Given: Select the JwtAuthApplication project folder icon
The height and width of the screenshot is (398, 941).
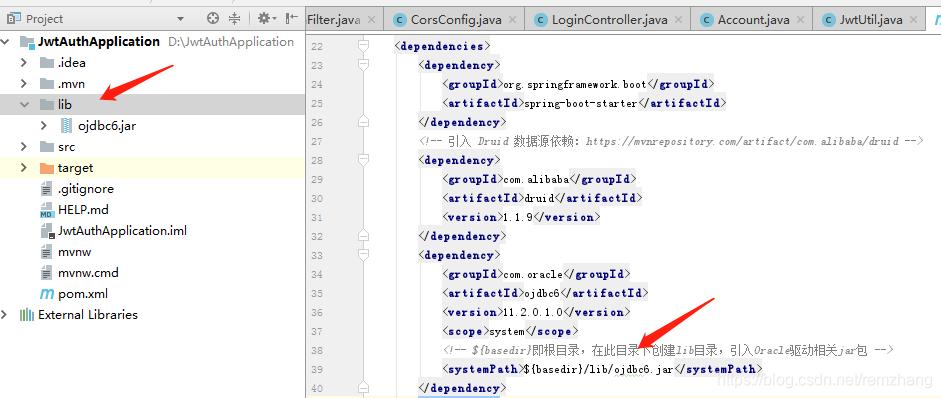Looking at the screenshot, I should [27, 41].
